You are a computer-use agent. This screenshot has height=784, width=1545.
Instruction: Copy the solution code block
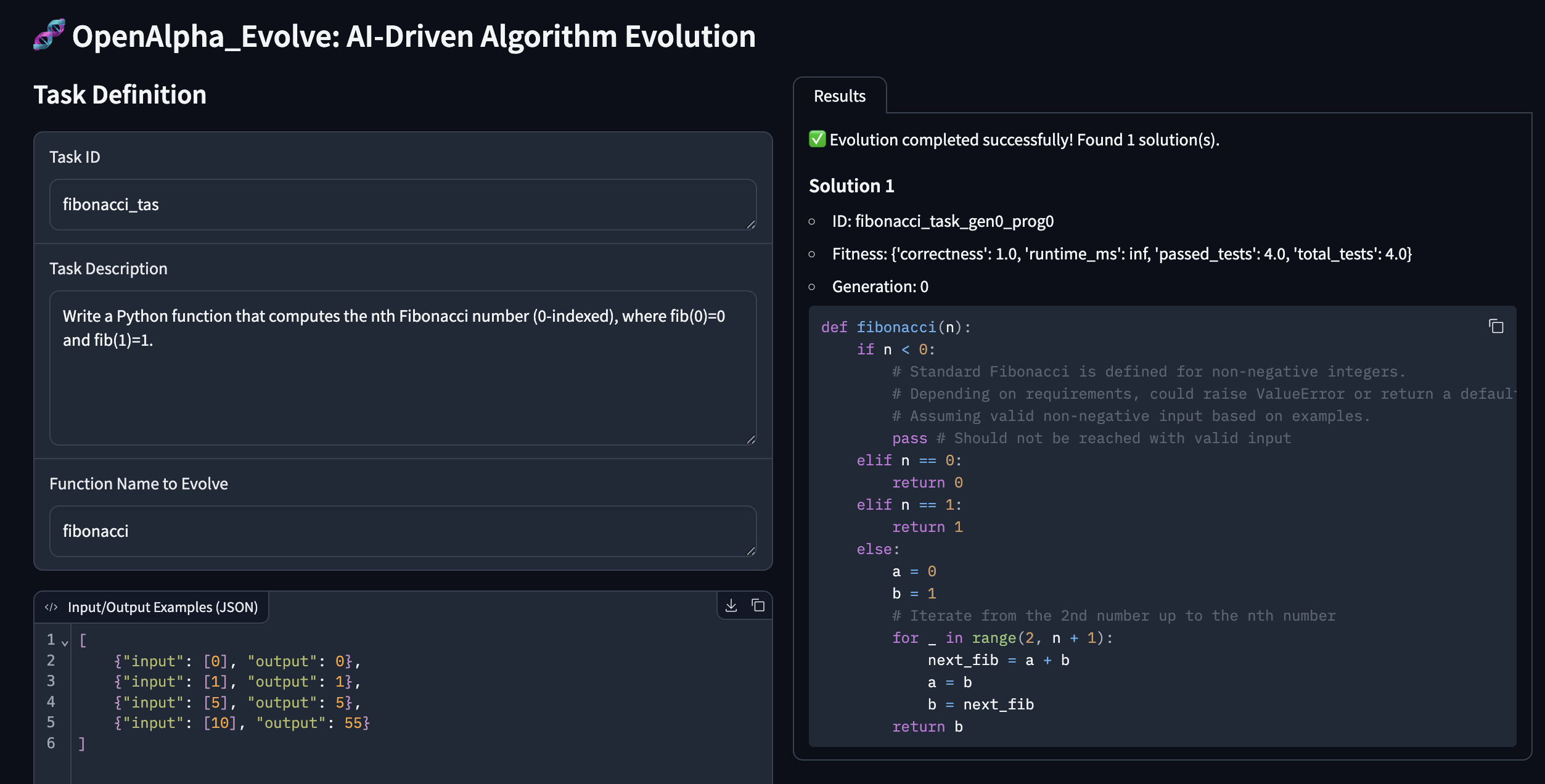[1496, 326]
